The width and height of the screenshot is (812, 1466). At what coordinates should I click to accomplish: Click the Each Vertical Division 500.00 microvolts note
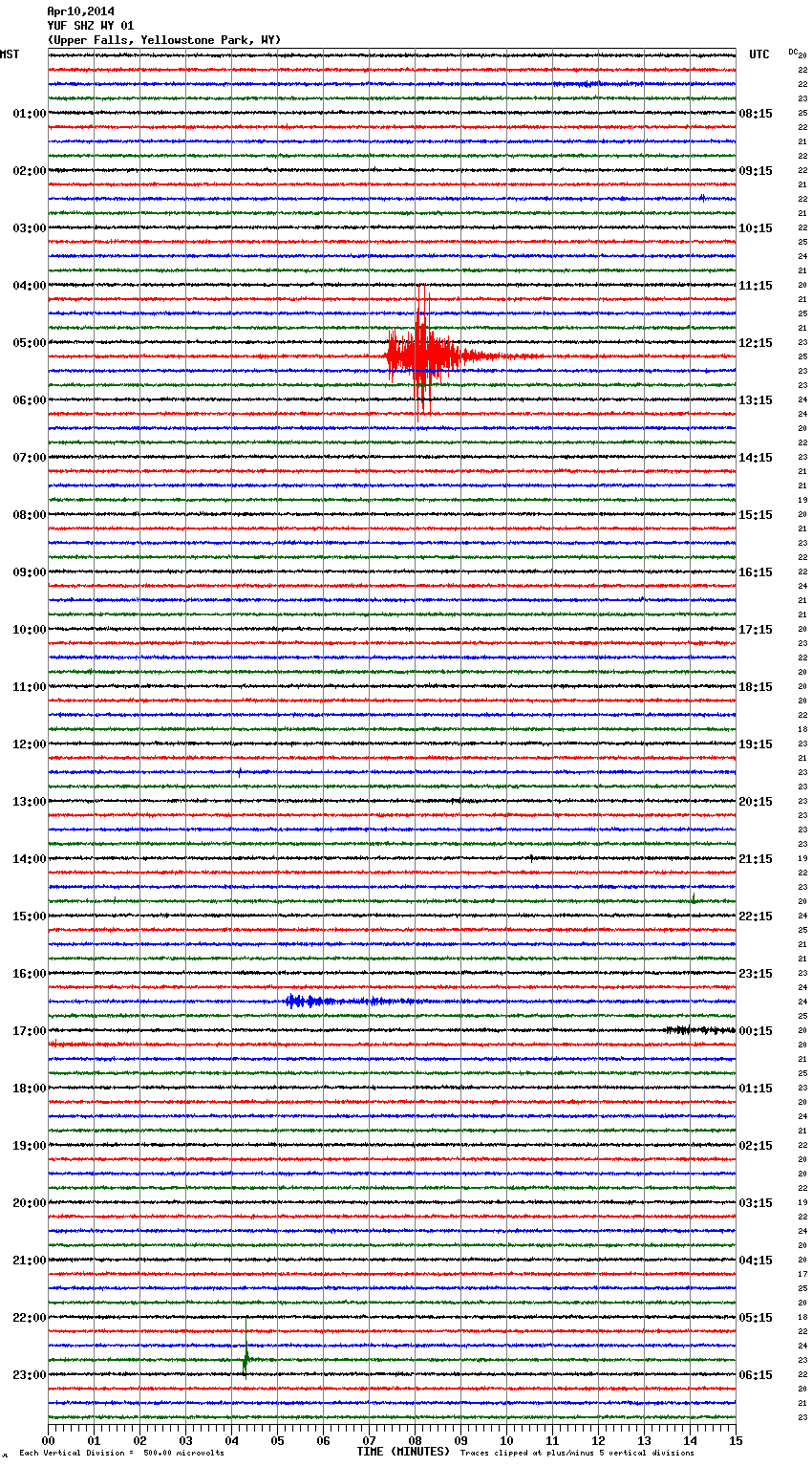[121, 1453]
